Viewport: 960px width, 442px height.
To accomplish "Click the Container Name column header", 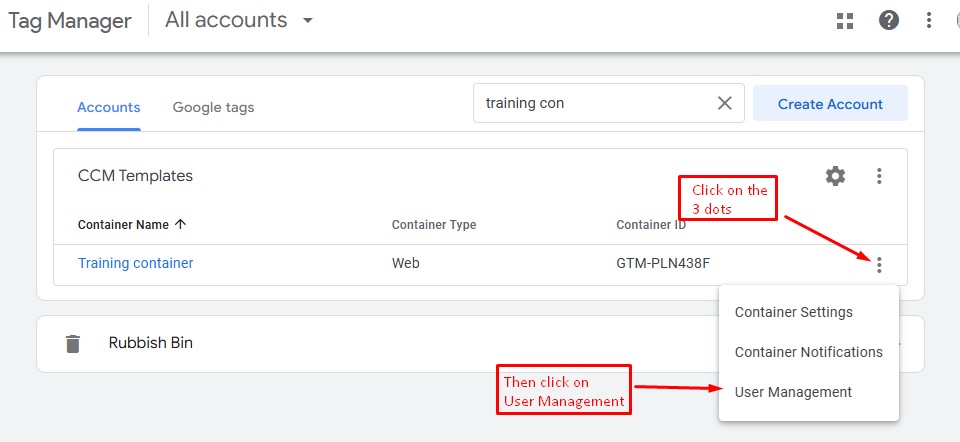I will click(x=123, y=225).
